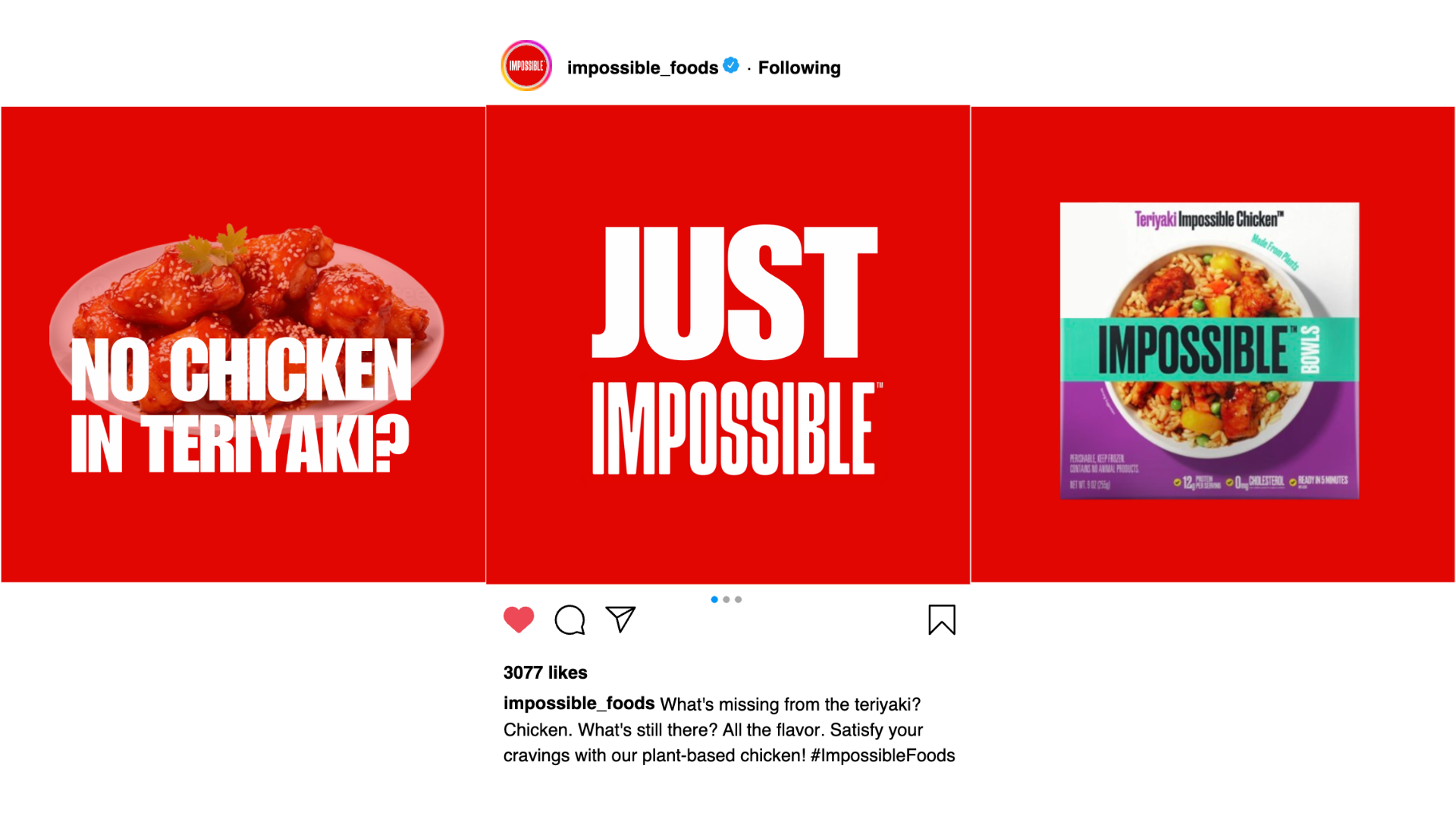Screen dimensions: 1456x819
Task: Click the Just Impossible center image
Action: click(728, 344)
